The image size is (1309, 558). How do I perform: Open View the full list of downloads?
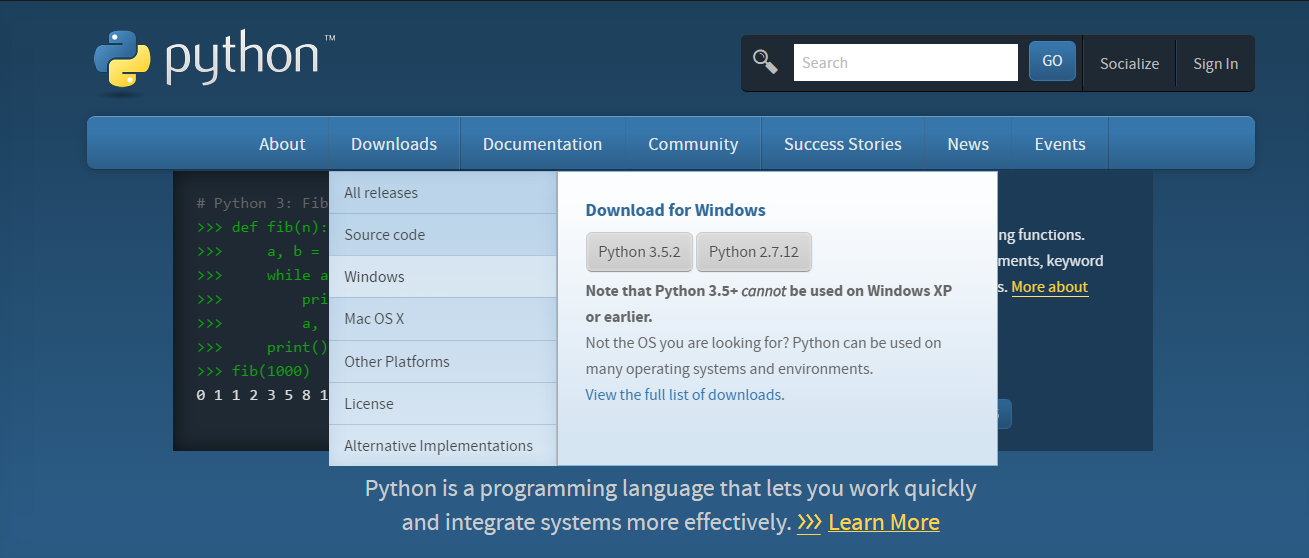(683, 395)
